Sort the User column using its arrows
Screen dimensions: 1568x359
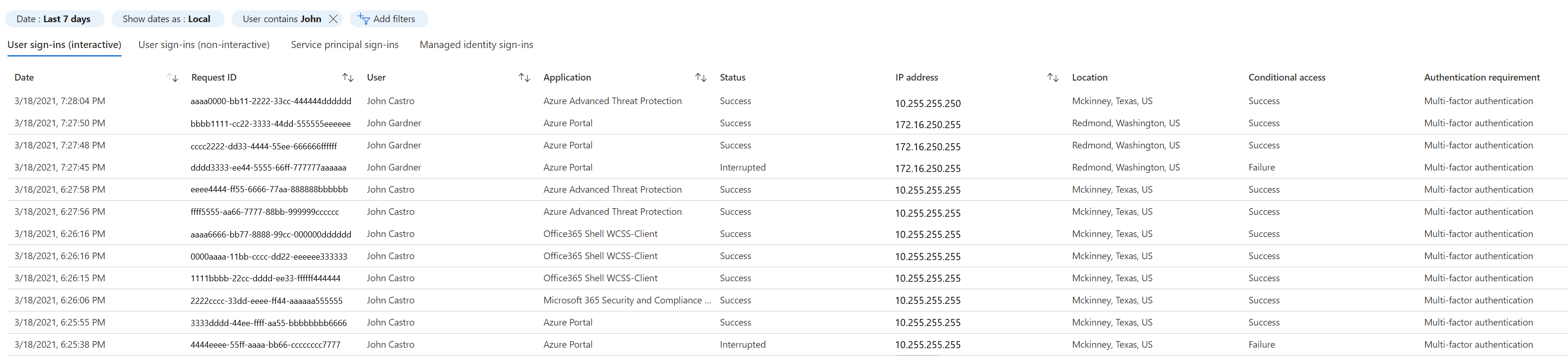pos(524,78)
